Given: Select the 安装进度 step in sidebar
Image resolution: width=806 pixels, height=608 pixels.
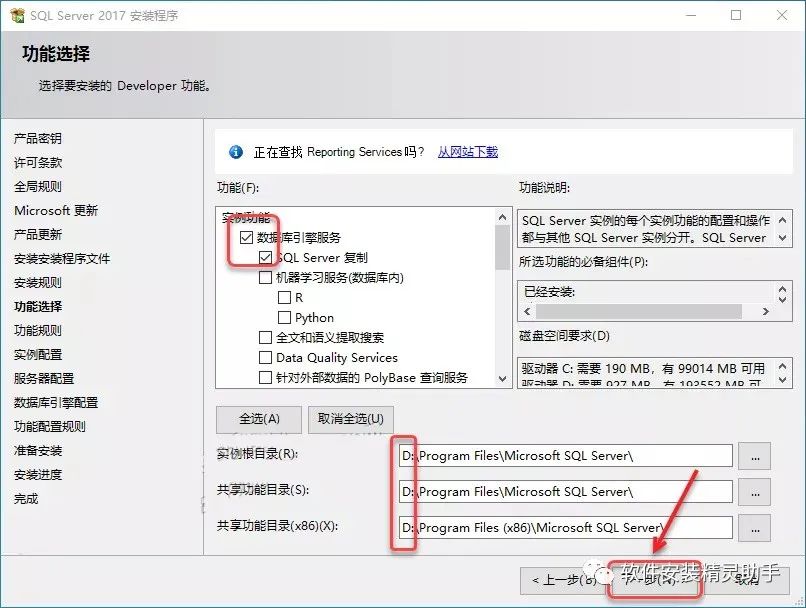Looking at the screenshot, I should pyautogui.click(x=38, y=475).
